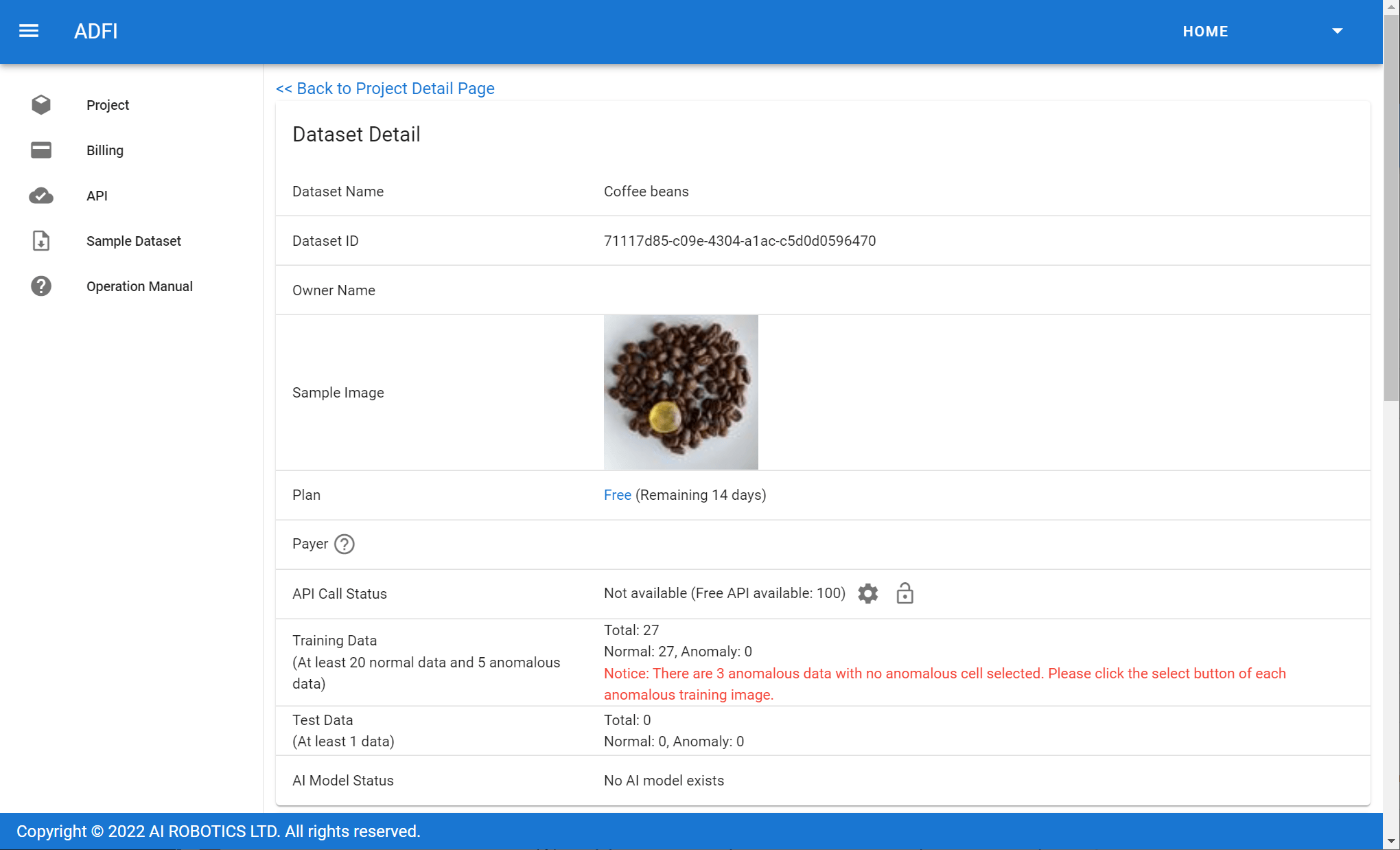The image size is (1400, 850).
Task: Open the Sample Dataset sidebar item
Action: click(x=134, y=241)
